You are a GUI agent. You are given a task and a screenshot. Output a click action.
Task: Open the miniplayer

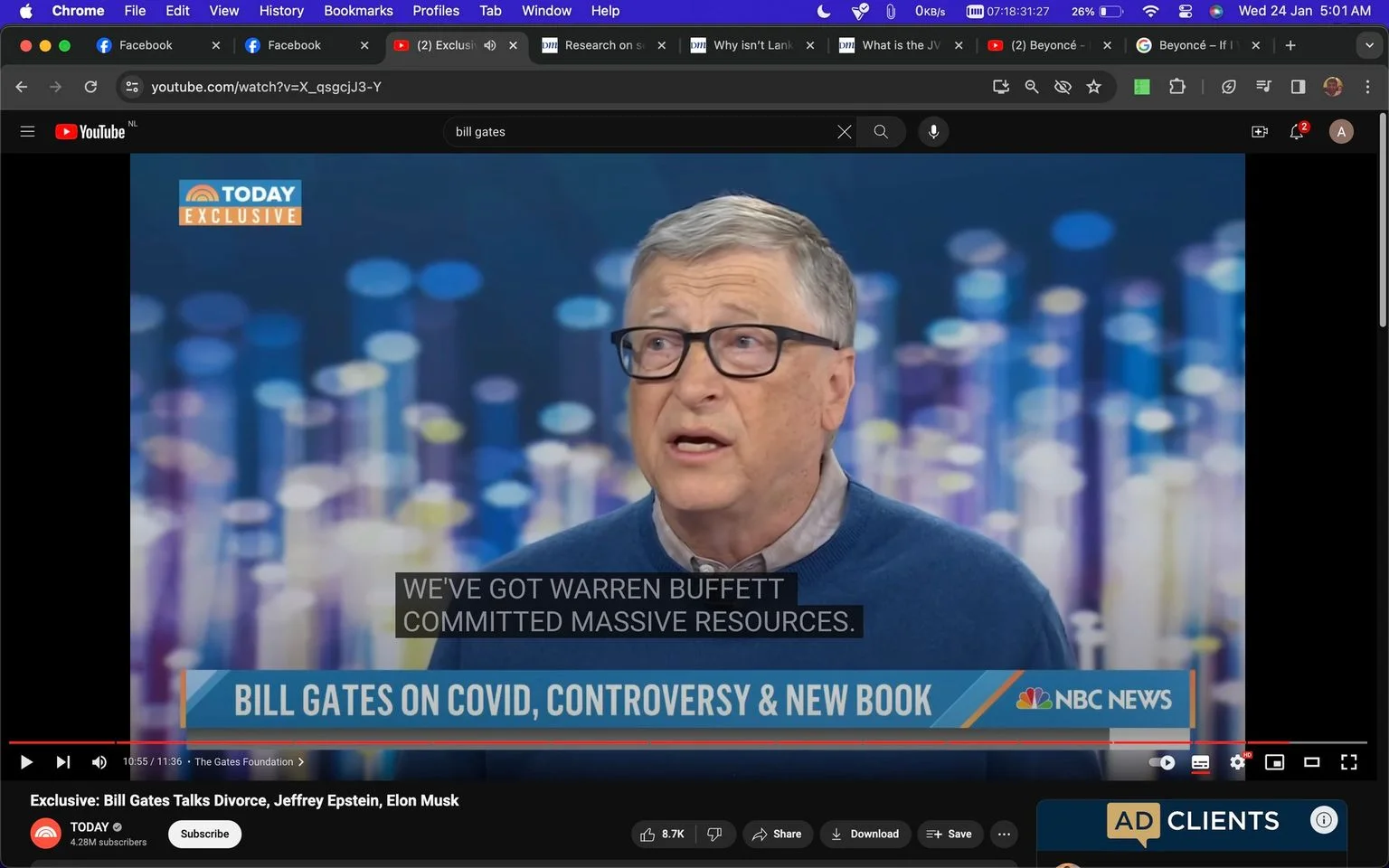[1274, 762]
